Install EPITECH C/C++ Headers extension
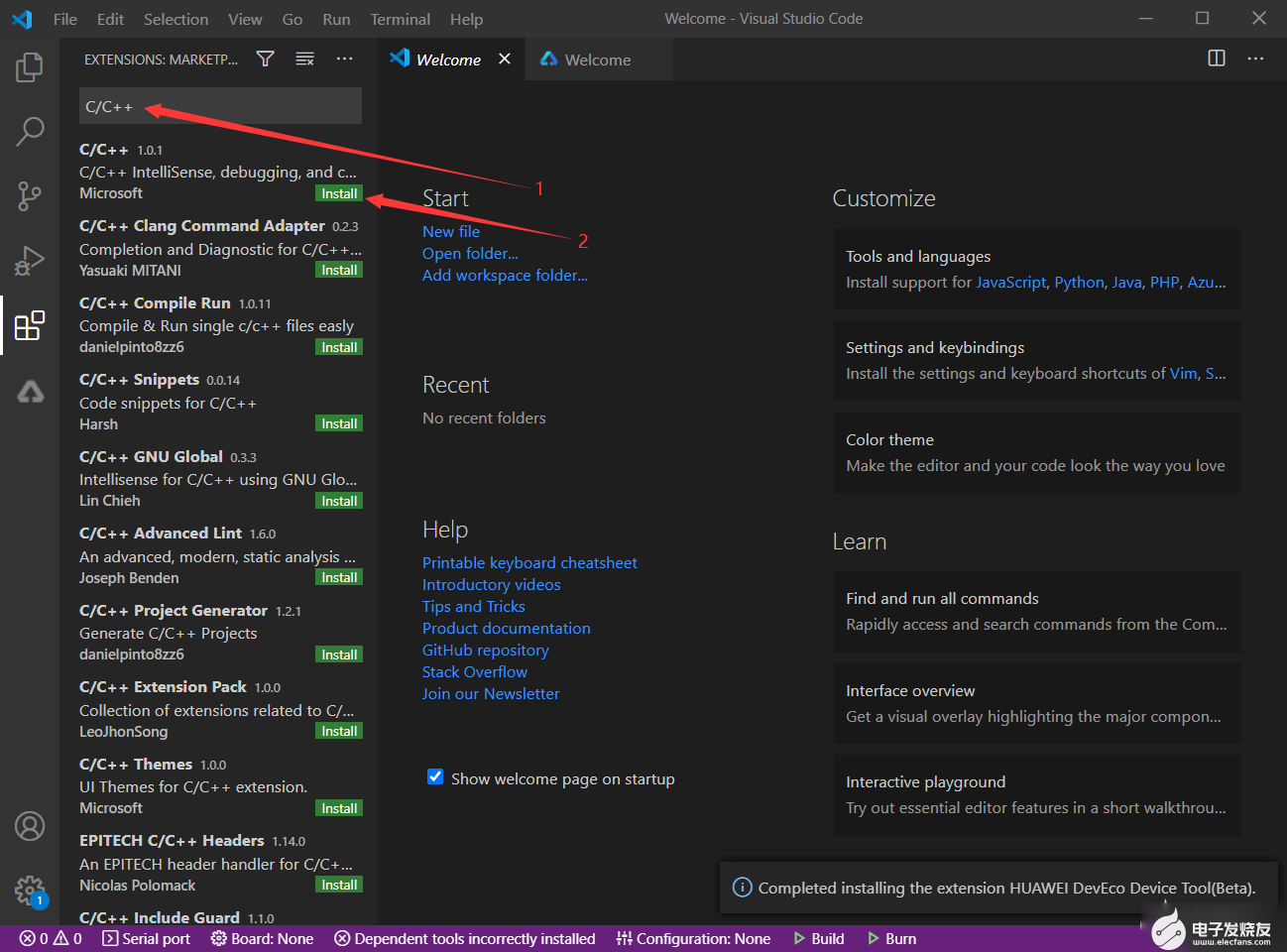The height and width of the screenshot is (952, 1287). pos(339,885)
